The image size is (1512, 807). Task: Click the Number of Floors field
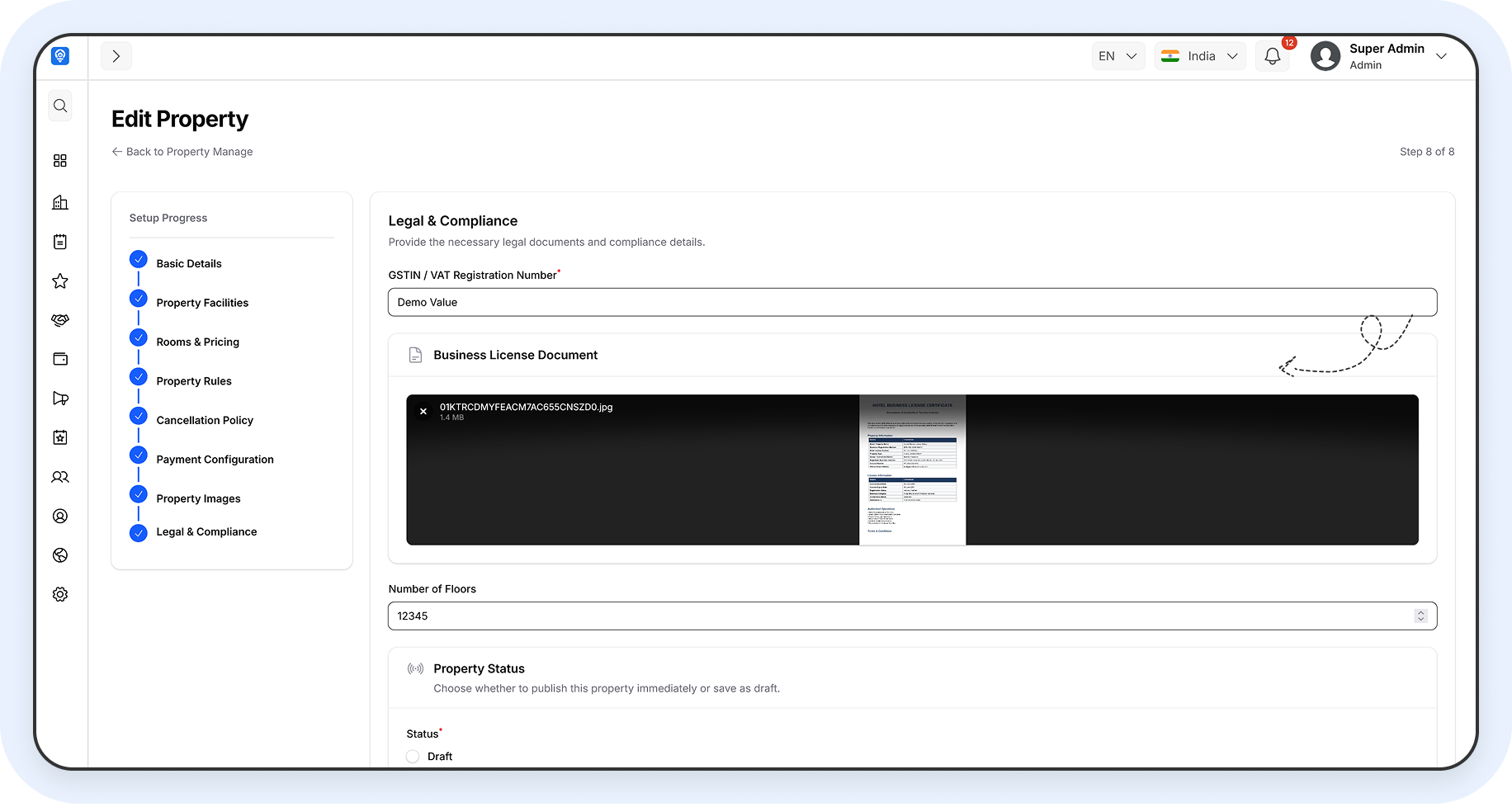(x=912, y=616)
